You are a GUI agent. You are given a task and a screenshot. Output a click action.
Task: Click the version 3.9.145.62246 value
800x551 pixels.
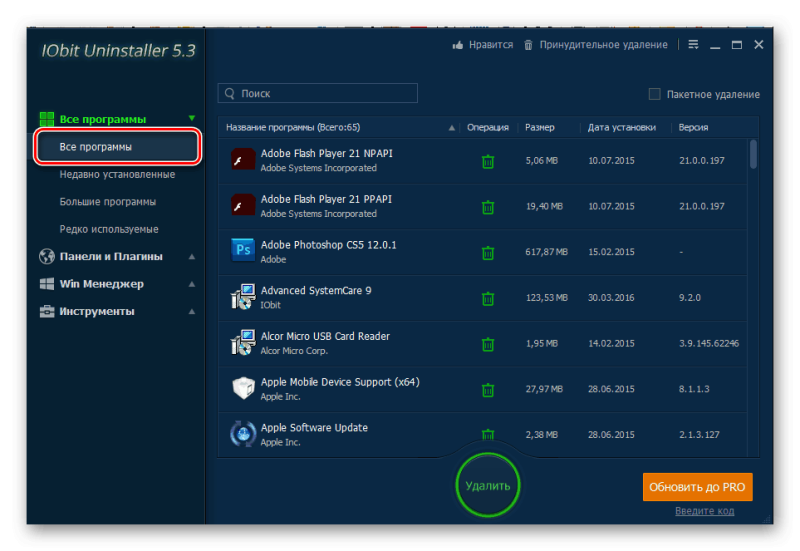point(709,343)
